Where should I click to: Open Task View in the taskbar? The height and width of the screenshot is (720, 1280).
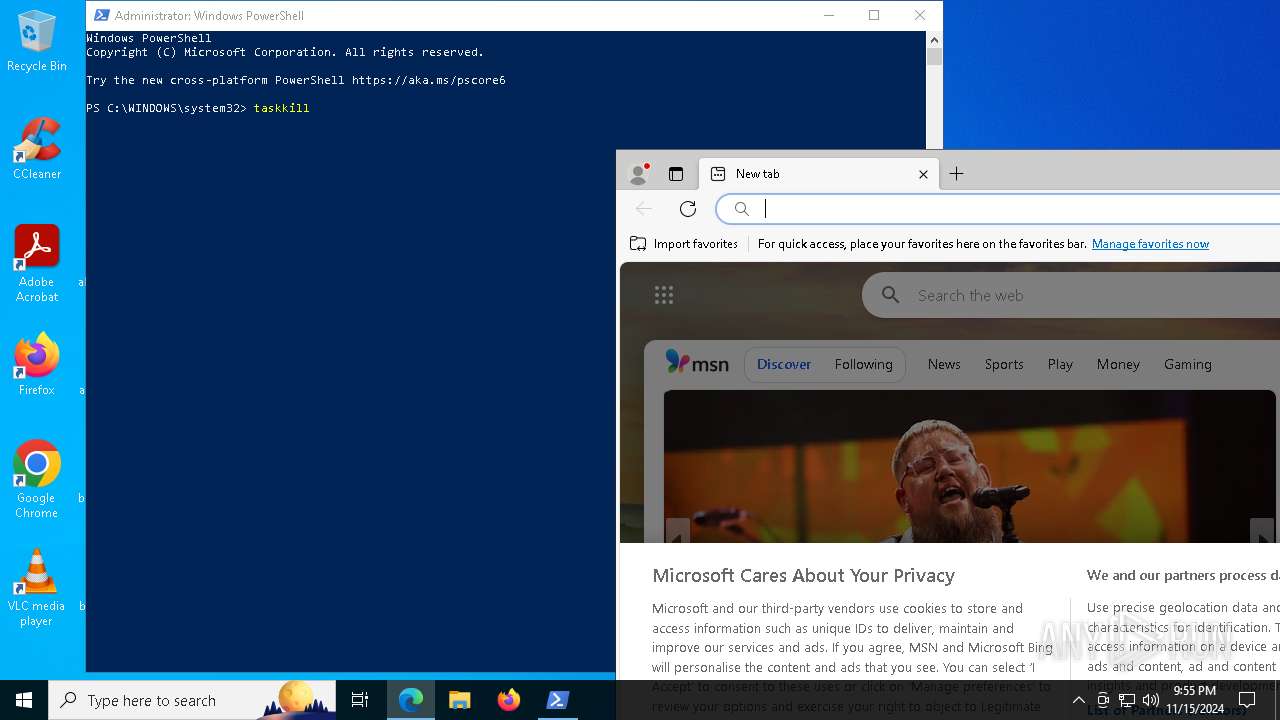tap(360, 700)
